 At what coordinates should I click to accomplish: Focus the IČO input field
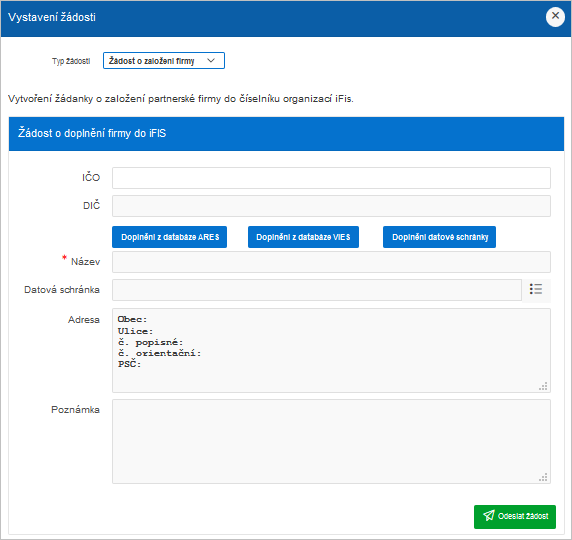click(x=331, y=178)
